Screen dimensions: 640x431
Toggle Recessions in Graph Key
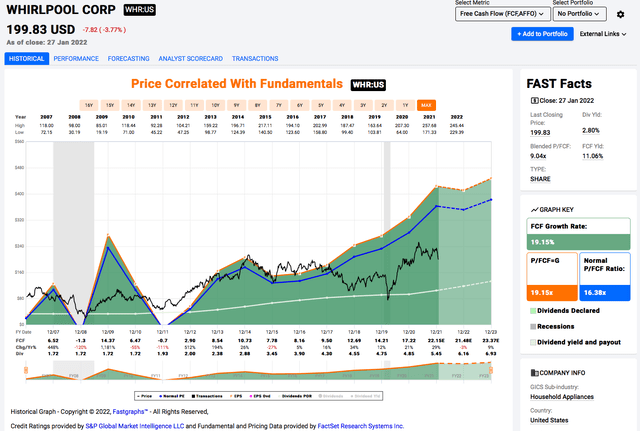point(552,327)
